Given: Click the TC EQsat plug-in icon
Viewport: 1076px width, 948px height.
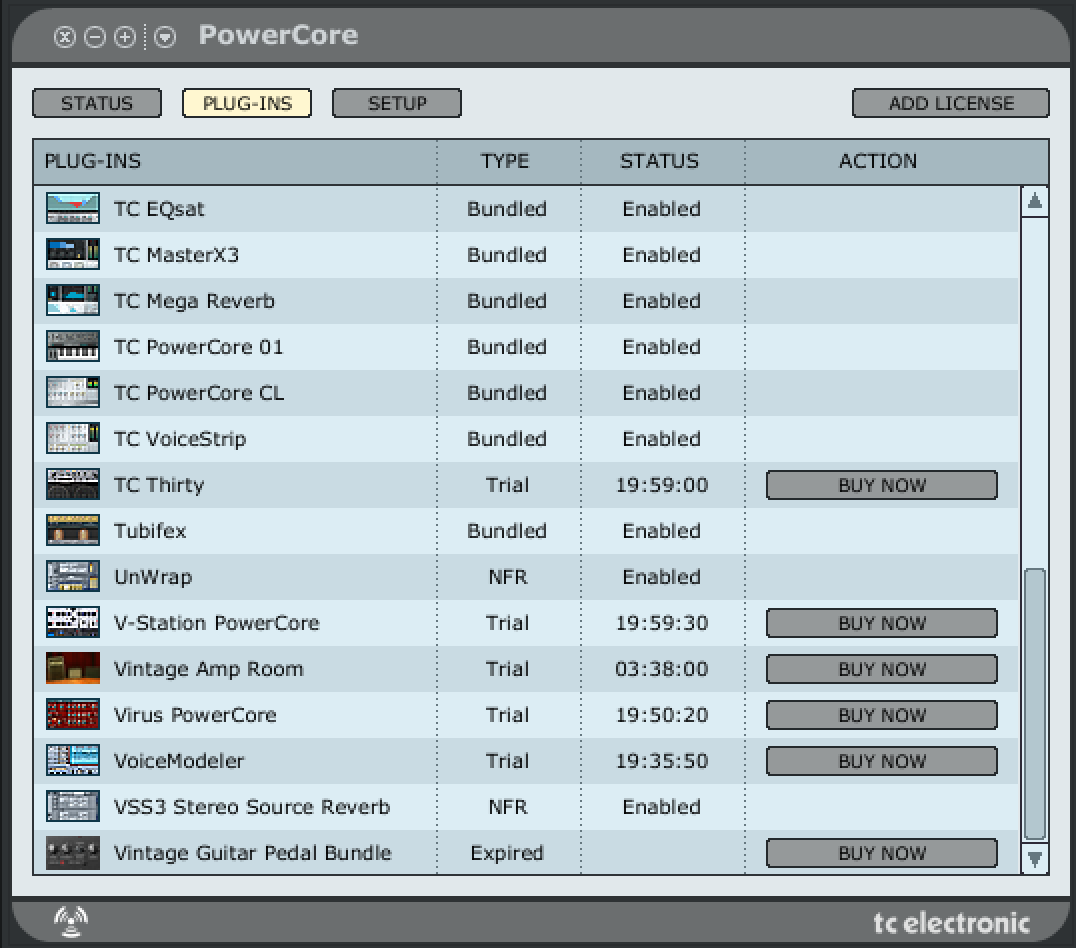Looking at the screenshot, I should [73, 209].
